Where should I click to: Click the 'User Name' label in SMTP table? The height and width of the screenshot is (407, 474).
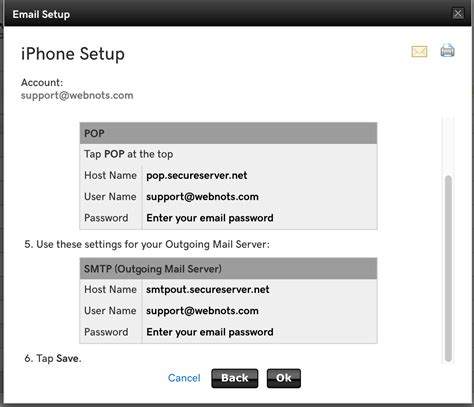(110, 311)
